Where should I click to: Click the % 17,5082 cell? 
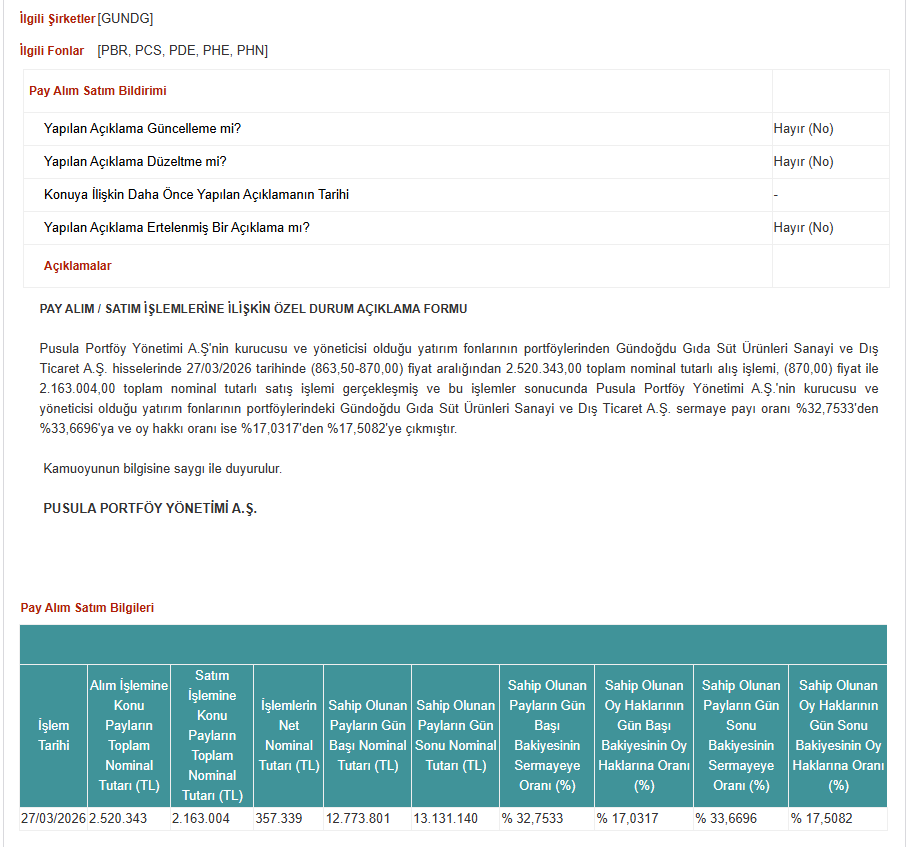838,819
